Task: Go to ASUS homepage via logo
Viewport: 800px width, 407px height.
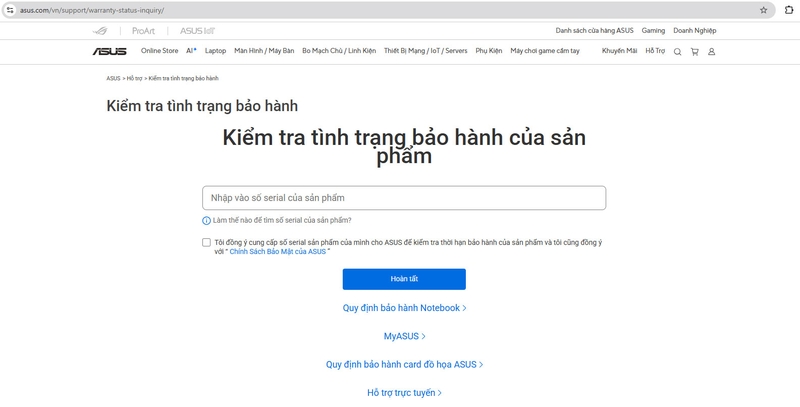Action: [x=110, y=52]
